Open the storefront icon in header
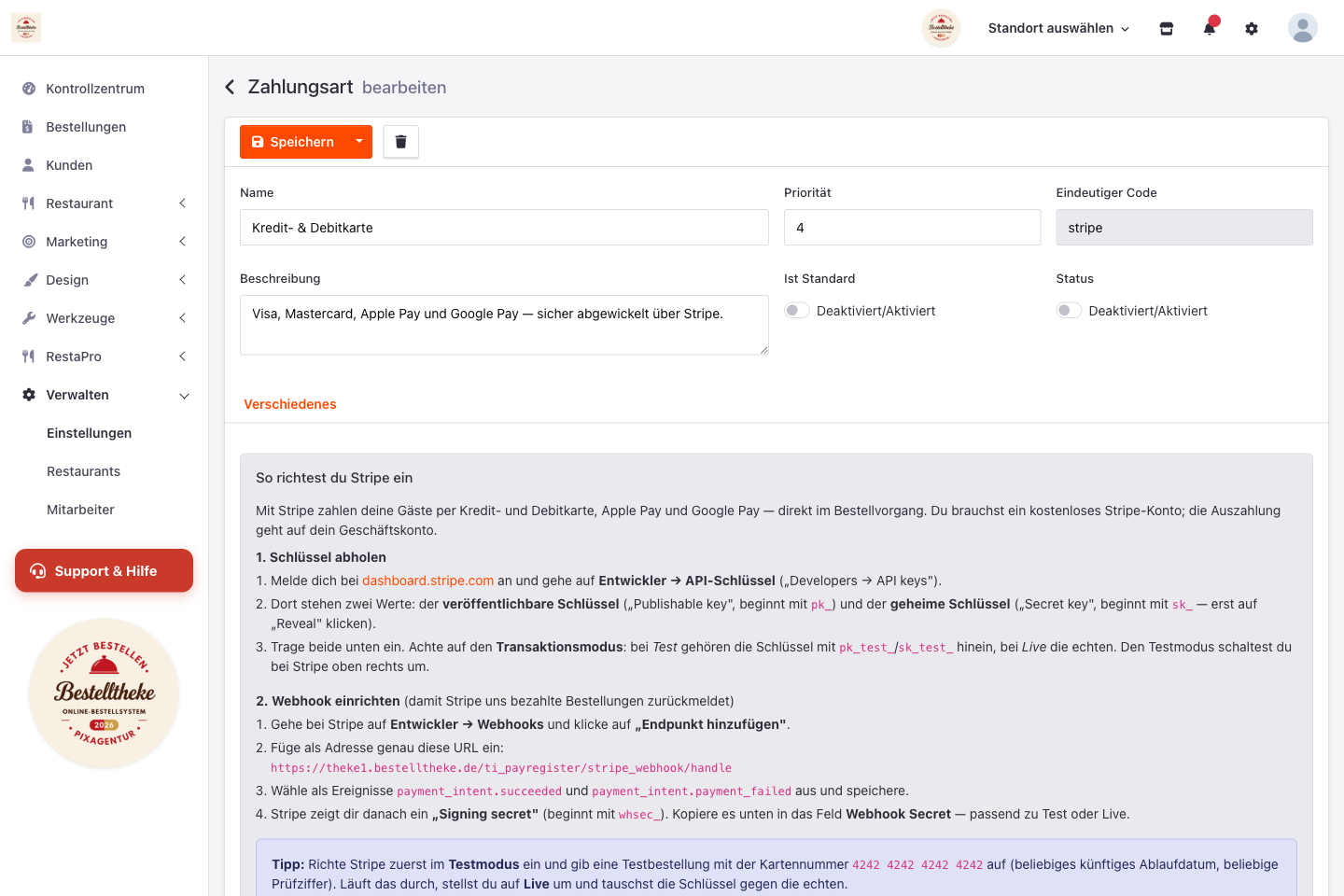The width and height of the screenshot is (1344, 896). 1167,29
